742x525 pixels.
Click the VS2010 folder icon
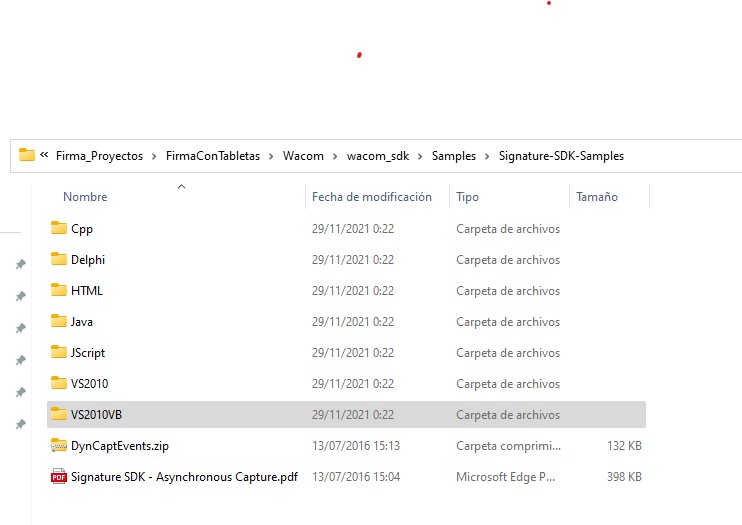59,383
